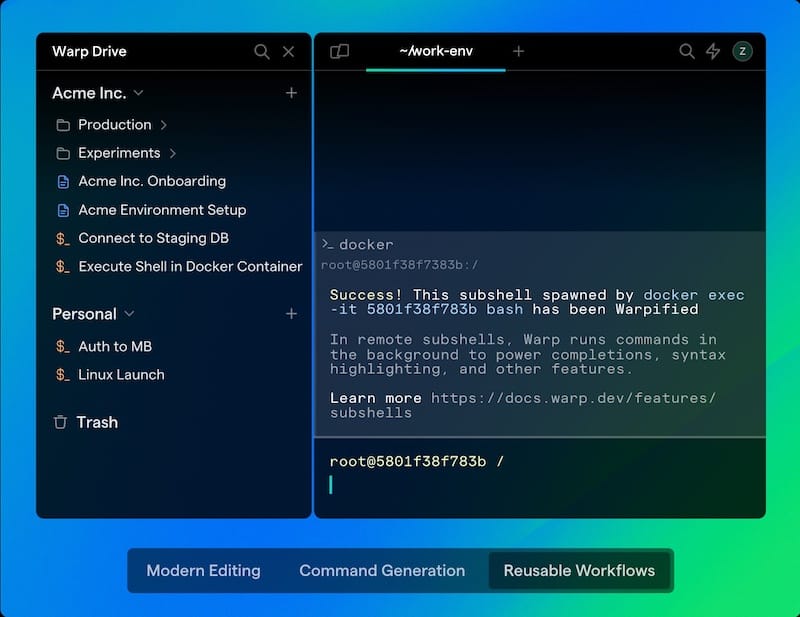The image size is (800, 617).
Task: Click the Execute Shell workflow icon
Action: click(63, 267)
